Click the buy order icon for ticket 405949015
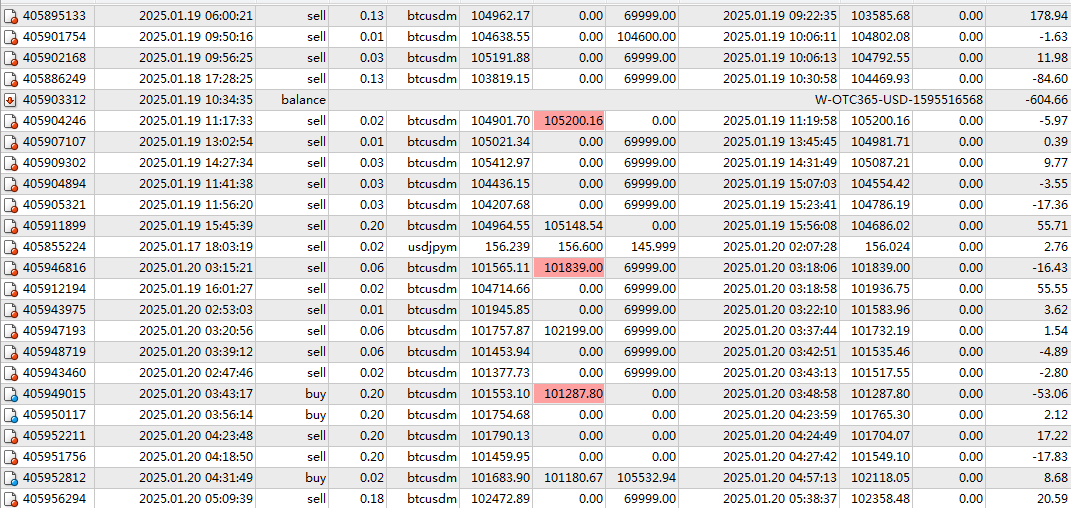This screenshot has width=1071, height=508. 10,394
